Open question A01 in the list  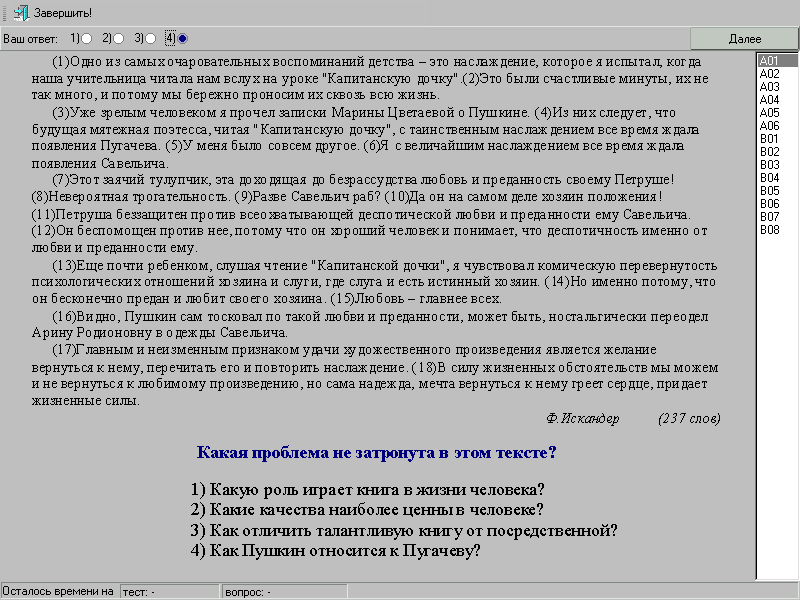tap(777, 61)
